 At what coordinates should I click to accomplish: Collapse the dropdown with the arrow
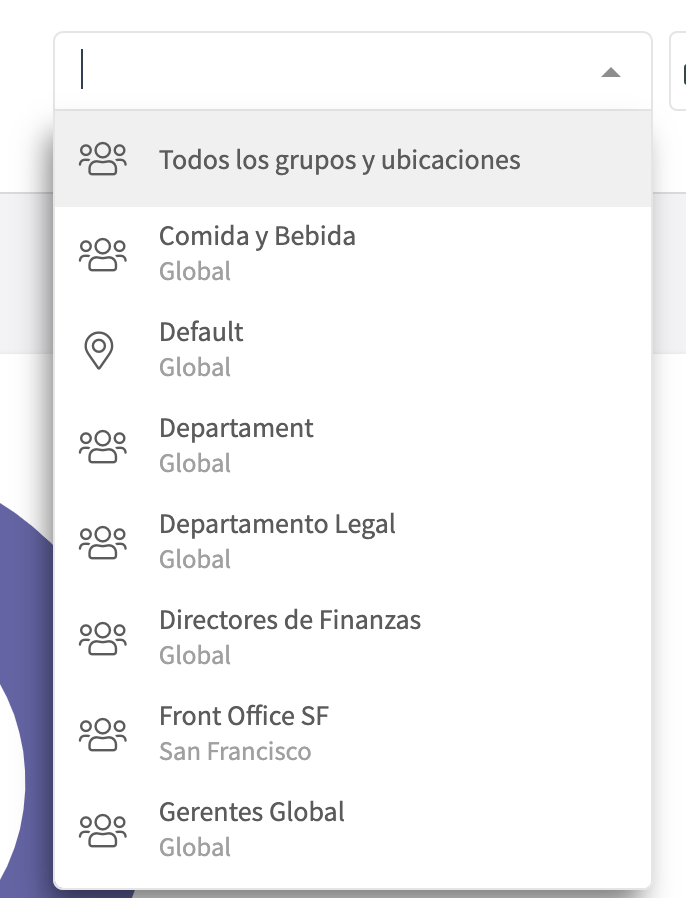[x=611, y=72]
